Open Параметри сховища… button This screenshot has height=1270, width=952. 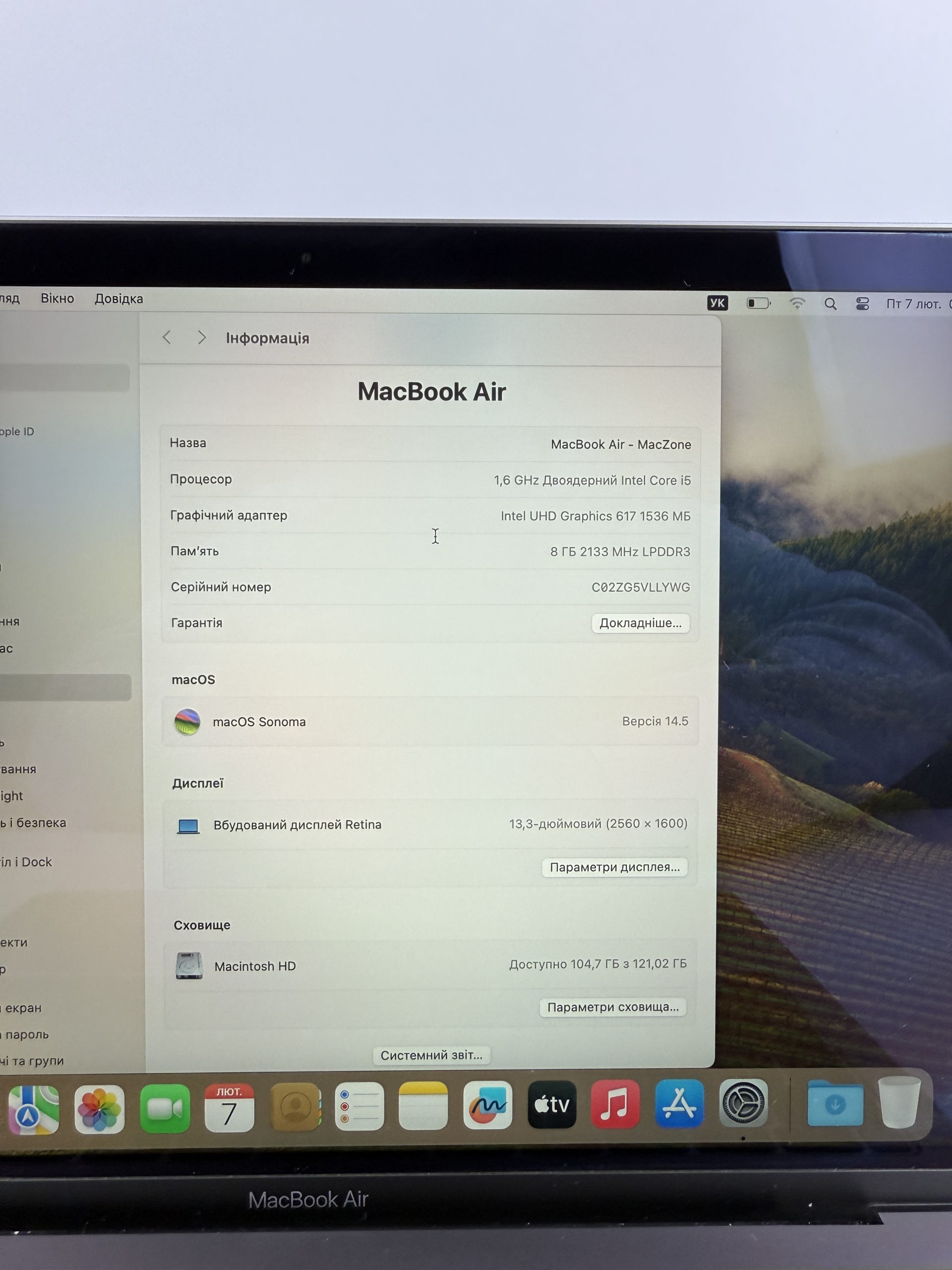pos(613,1007)
